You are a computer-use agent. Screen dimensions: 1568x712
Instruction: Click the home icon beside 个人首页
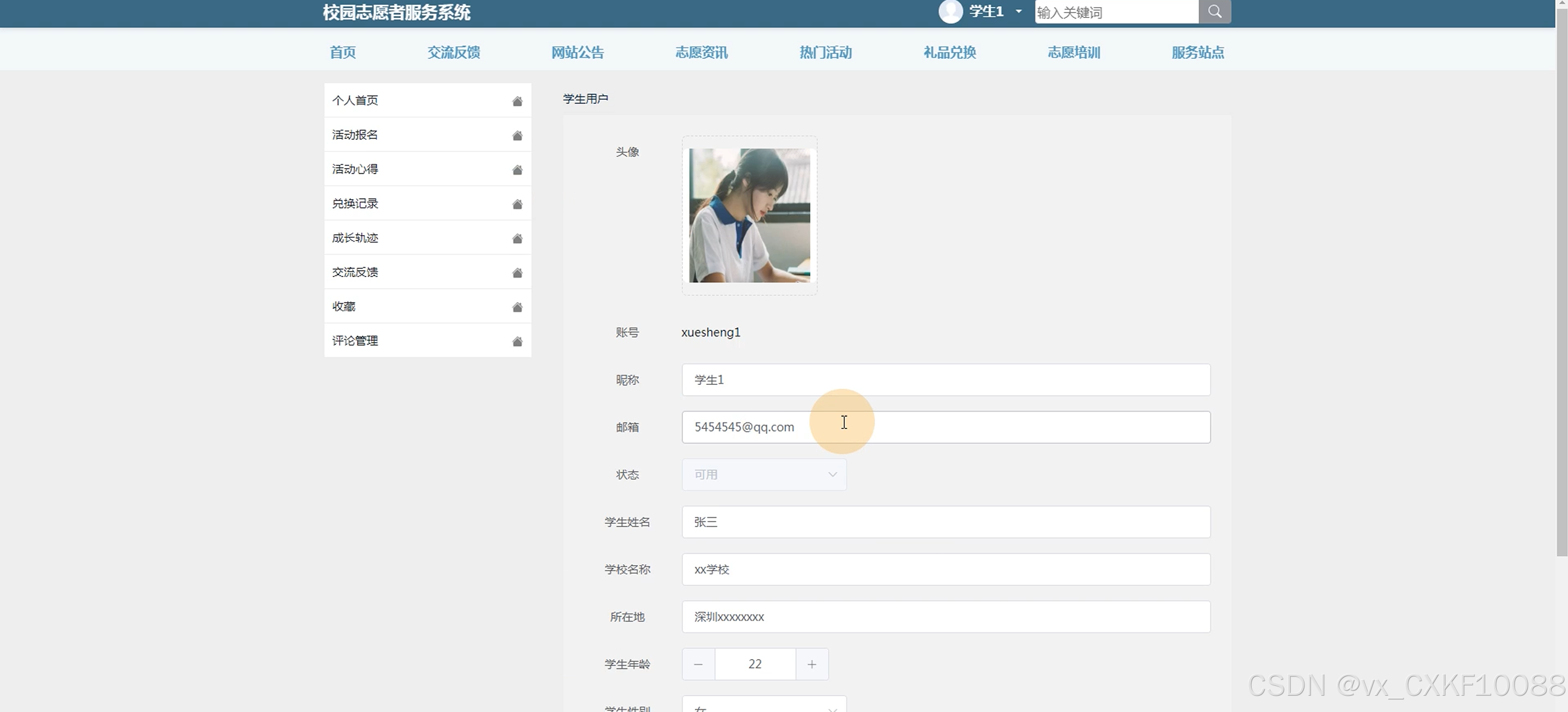(x=517, y=101)
